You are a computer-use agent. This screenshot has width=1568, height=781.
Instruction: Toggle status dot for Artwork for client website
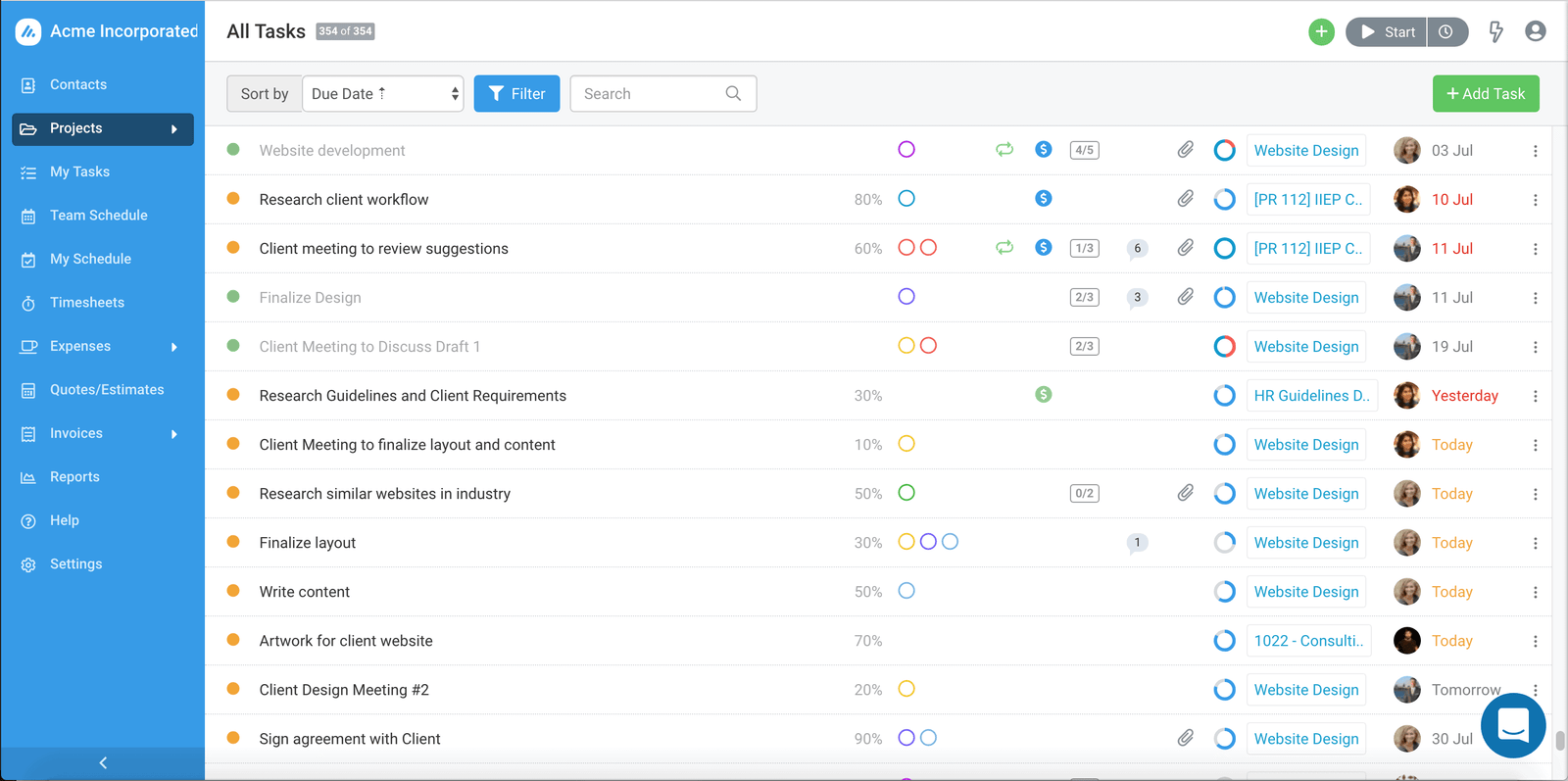click(233, 640)
